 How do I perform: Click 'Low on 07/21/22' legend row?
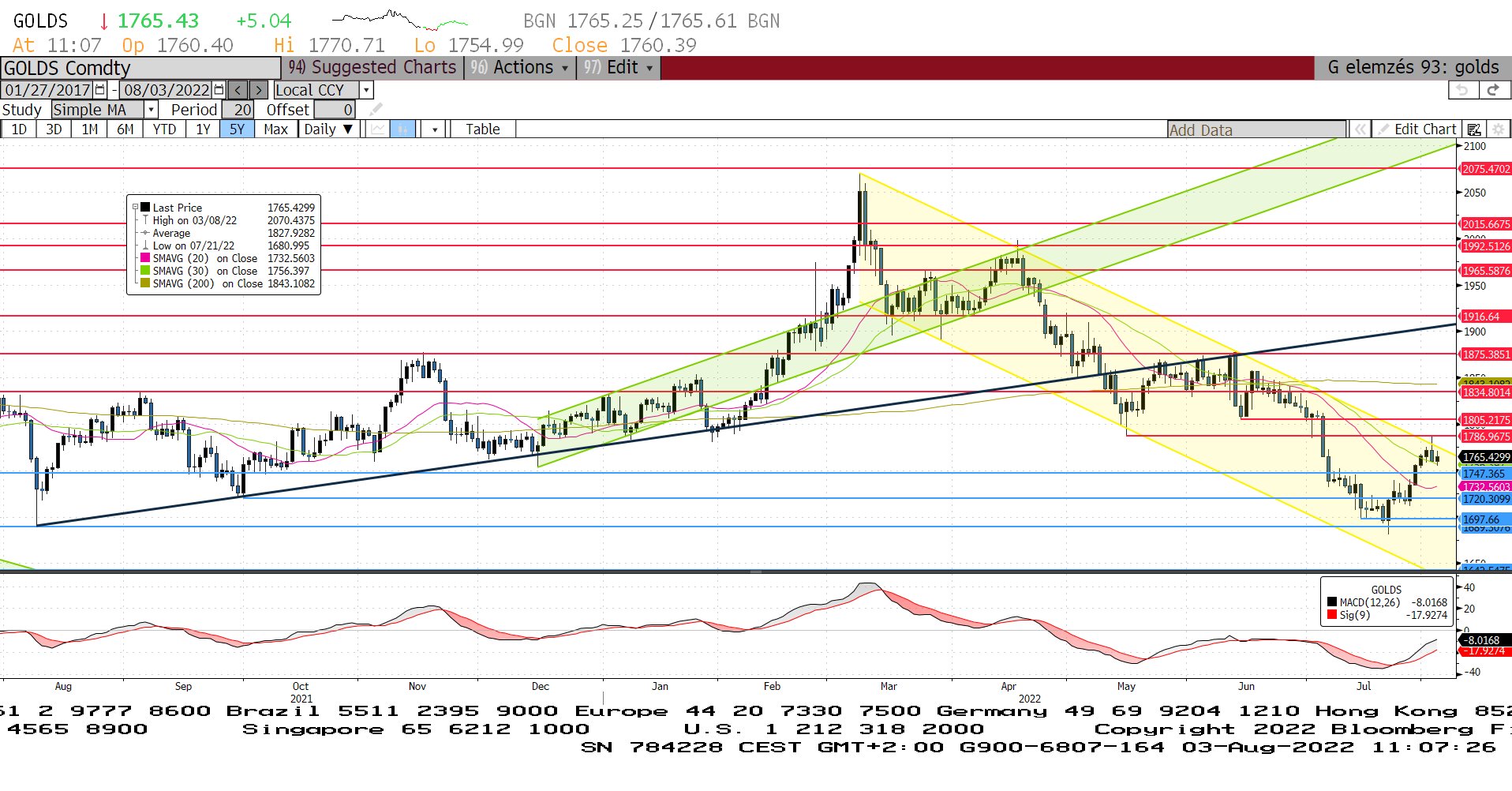coord(227,246)
